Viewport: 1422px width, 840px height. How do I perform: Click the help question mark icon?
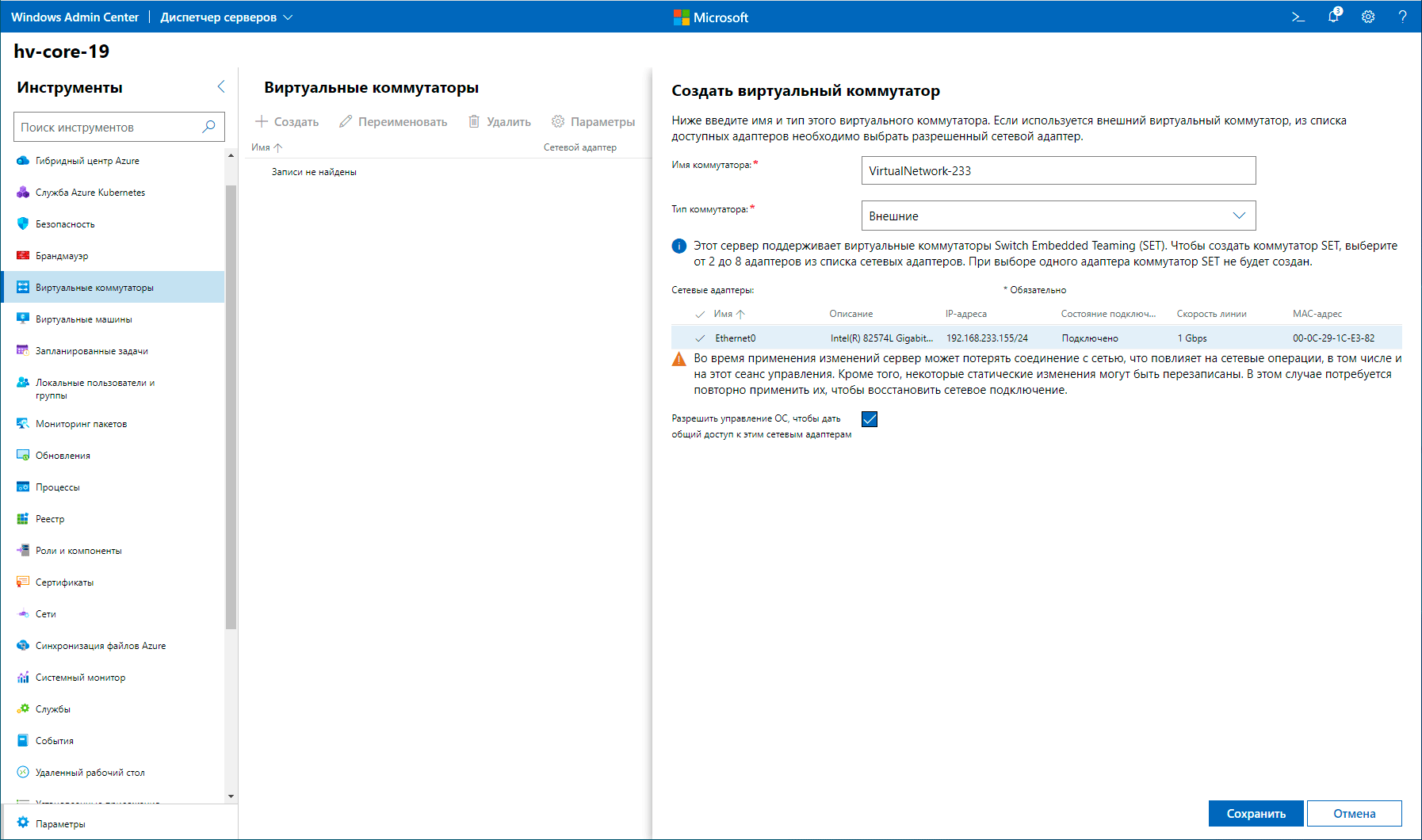tap(1402, 17)
